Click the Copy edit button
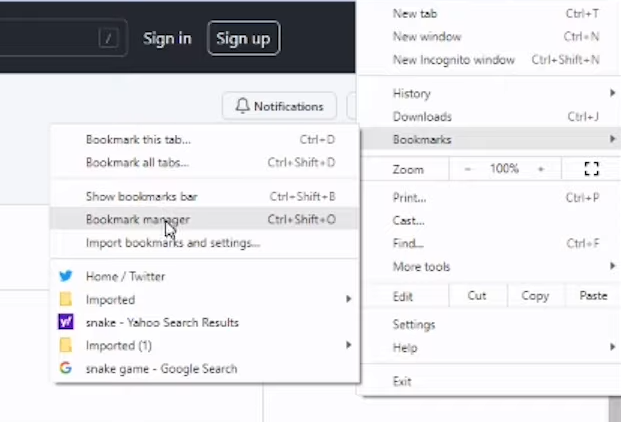 (x=535, y=296)
